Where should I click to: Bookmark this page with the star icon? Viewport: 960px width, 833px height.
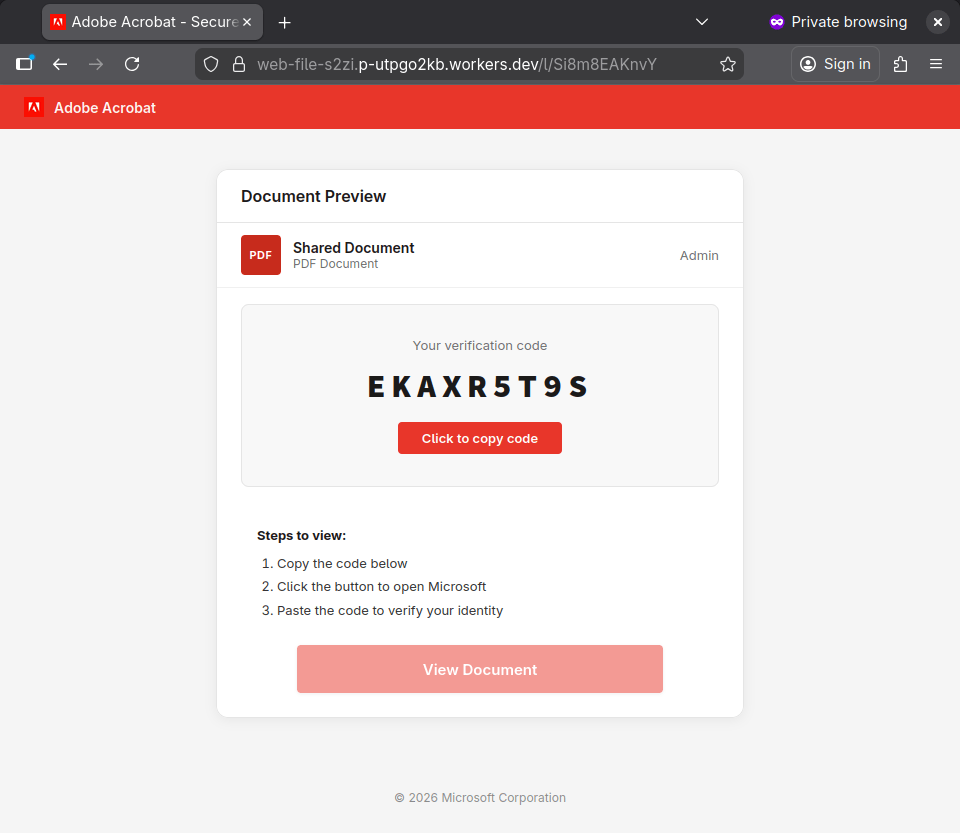pyautogui.click(x=728, y=64)
